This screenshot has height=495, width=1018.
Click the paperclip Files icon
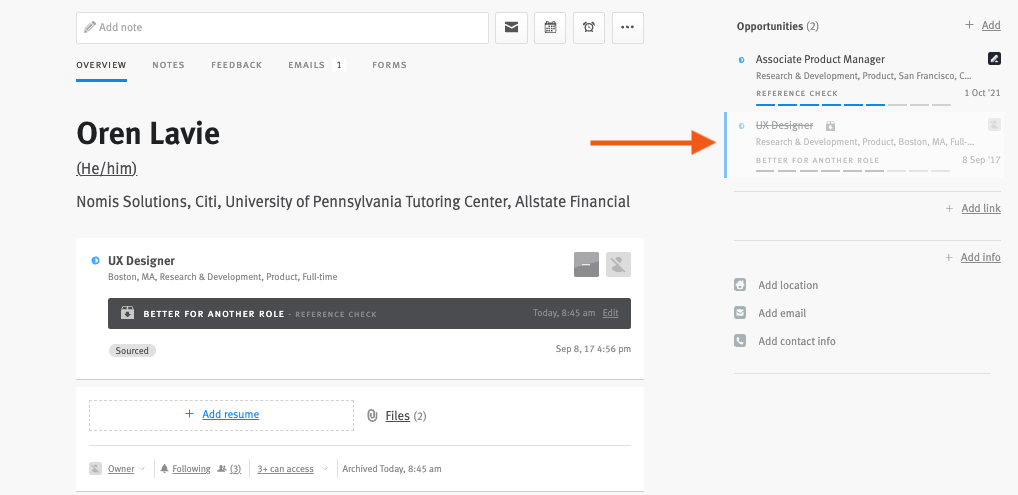click(372, 415)
